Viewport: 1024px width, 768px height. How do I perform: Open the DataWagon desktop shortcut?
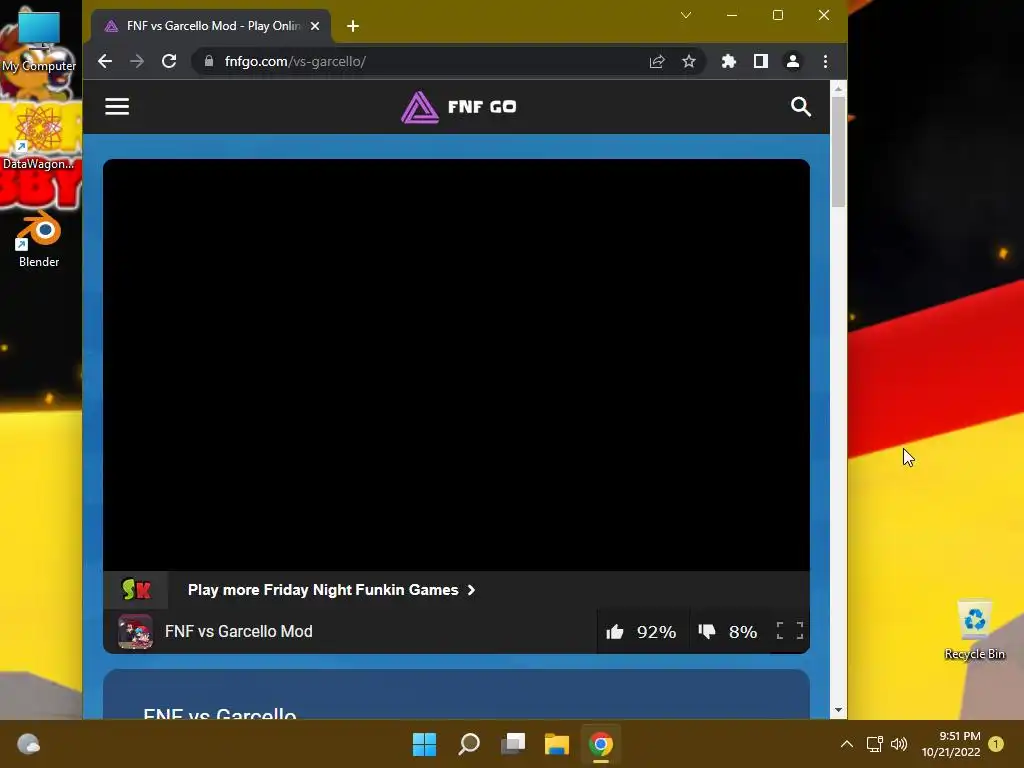tap(39, 138)
